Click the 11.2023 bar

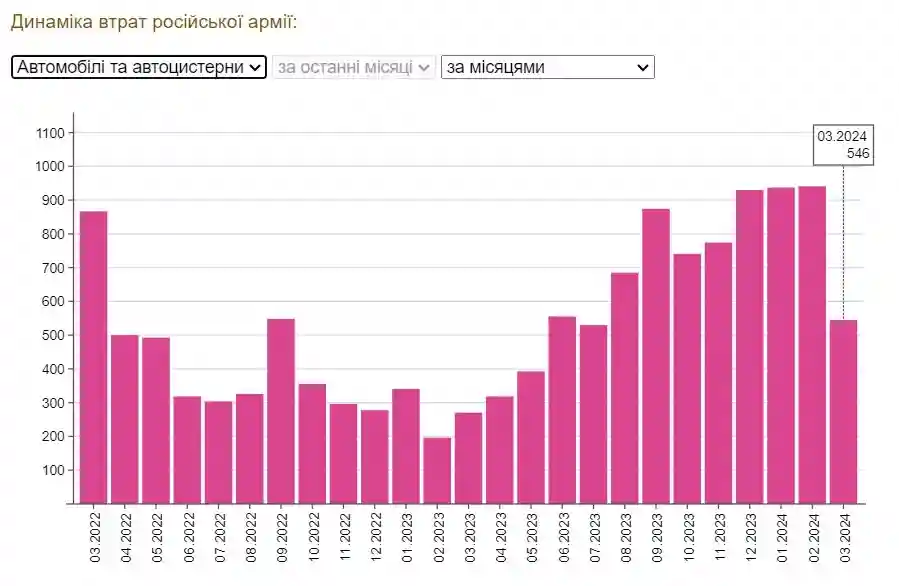(x=718, y=373)
